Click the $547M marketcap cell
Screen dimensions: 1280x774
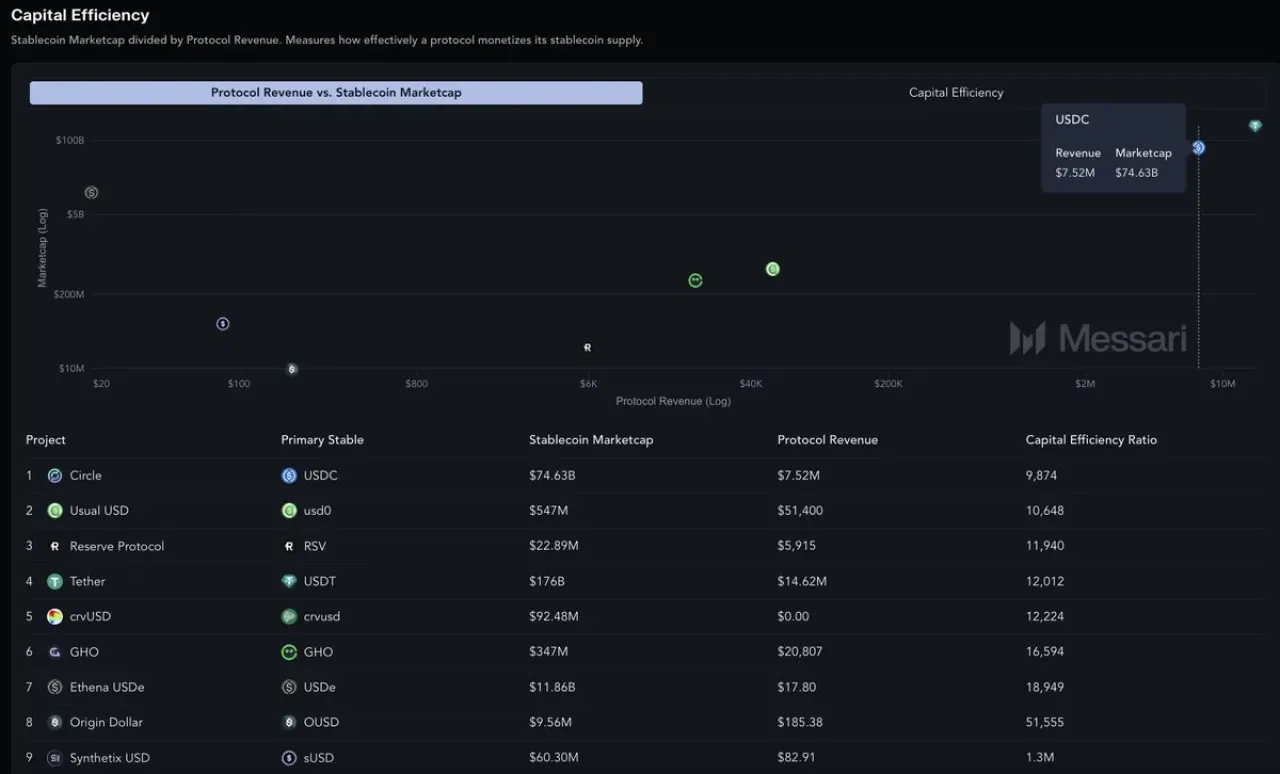coord(548,511)
